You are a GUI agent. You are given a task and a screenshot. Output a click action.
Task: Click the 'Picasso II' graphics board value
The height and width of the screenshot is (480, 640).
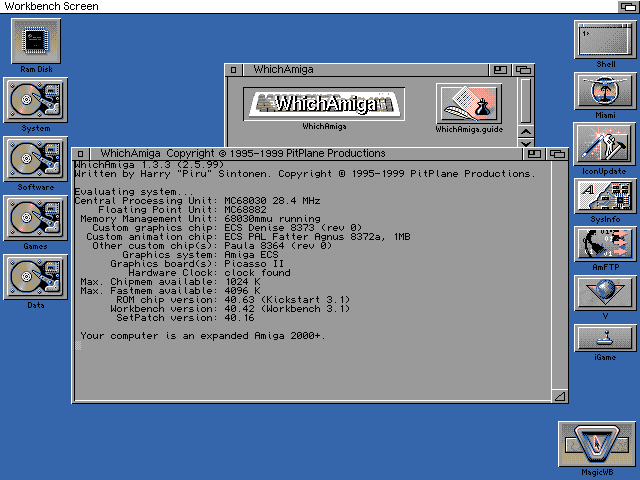(254, 264)
